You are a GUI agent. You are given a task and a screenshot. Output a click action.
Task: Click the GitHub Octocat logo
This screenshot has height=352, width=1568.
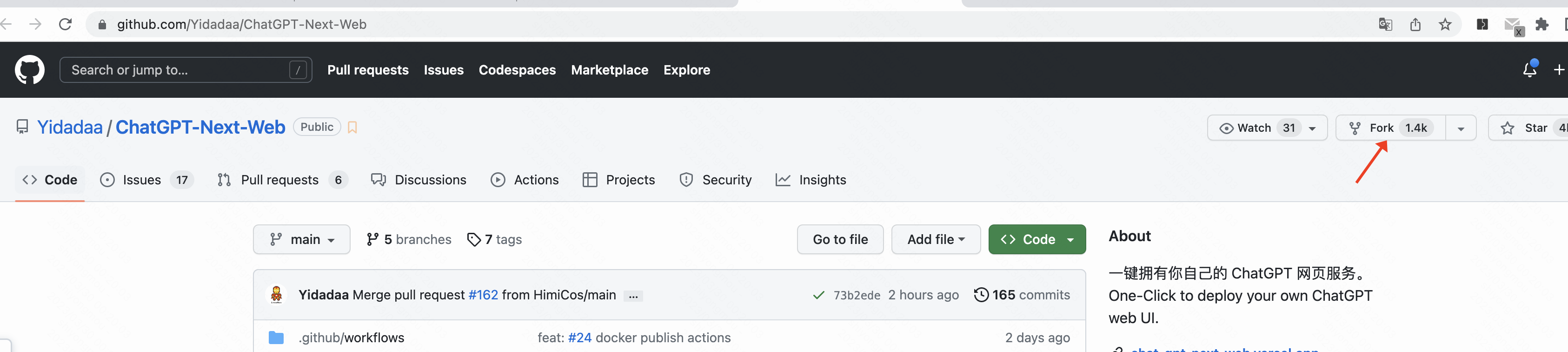tap(30, 70)
